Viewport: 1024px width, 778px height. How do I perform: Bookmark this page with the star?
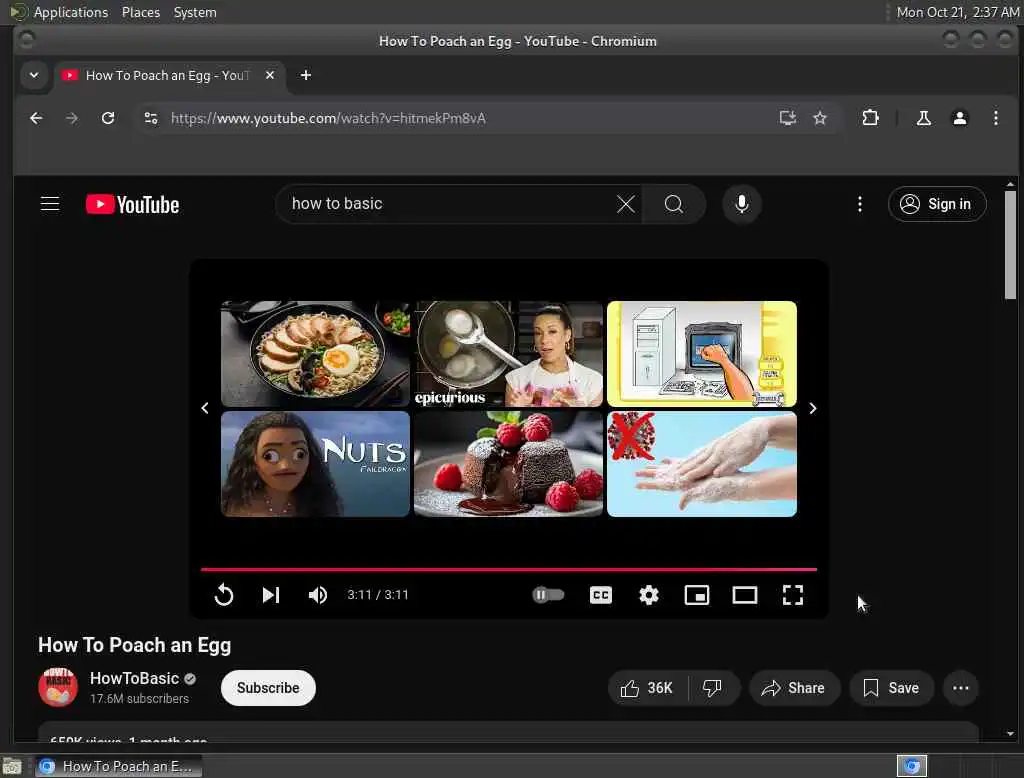[x=820, y=118]
